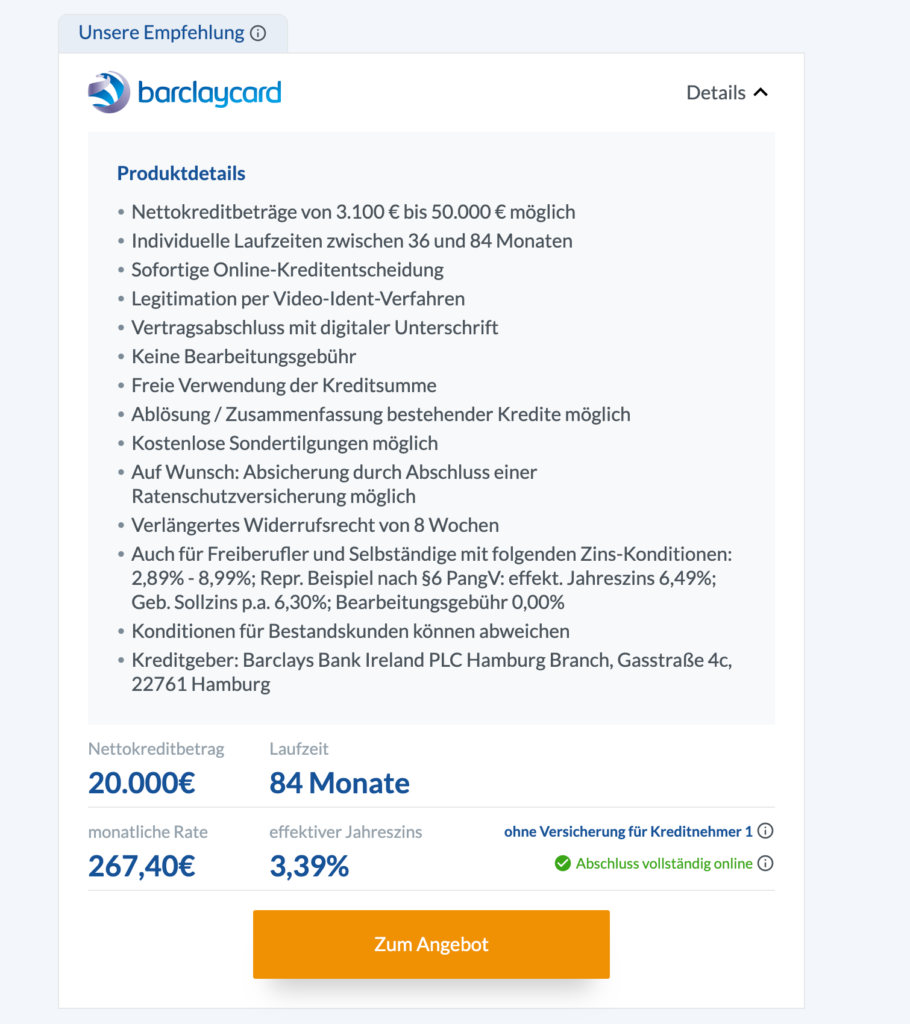Click the Laufzeit label

[x=299, y=748]
